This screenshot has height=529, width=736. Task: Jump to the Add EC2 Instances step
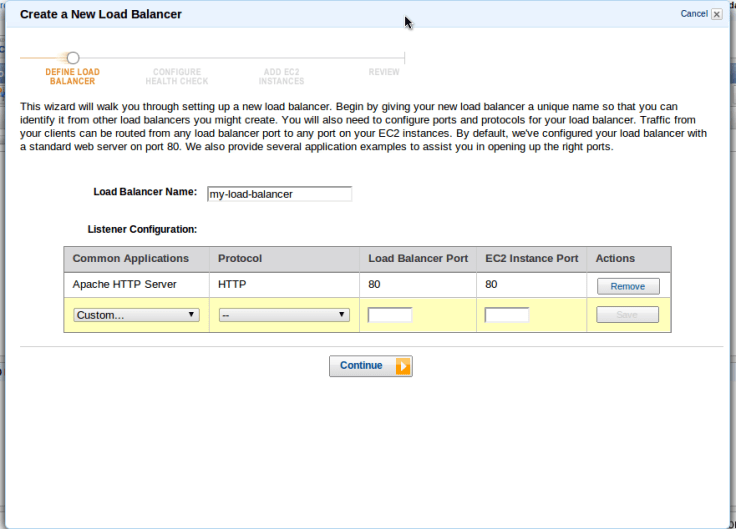[x=281, y=76]
